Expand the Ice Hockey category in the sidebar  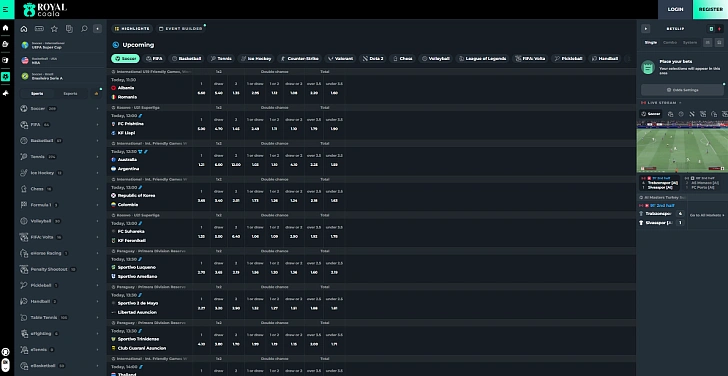pos(60,173)
